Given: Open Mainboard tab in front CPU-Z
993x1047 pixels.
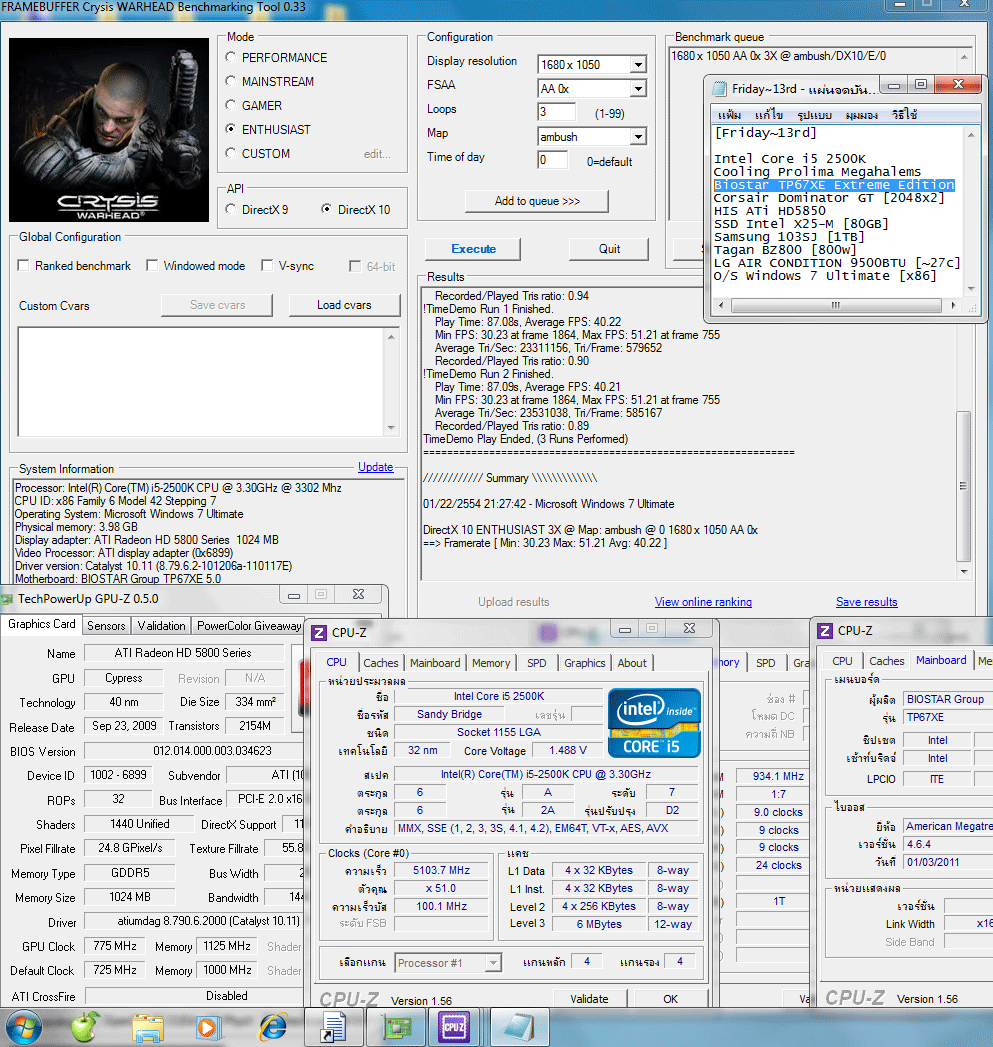Looking at the screenshot, I should pyautogui.click(x=435, y=663).
